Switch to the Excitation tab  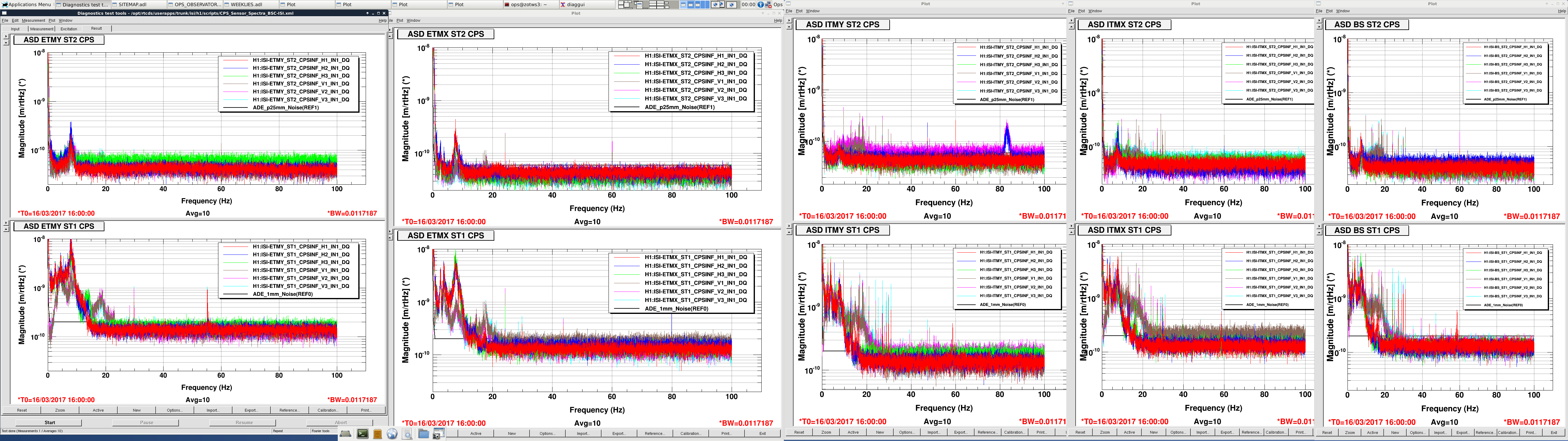[69, 28]
